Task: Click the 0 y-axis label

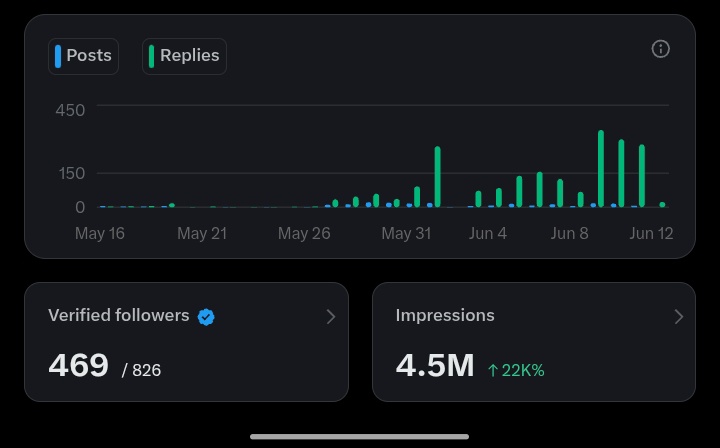Action: pyautogui.click(x=80, y=207)
